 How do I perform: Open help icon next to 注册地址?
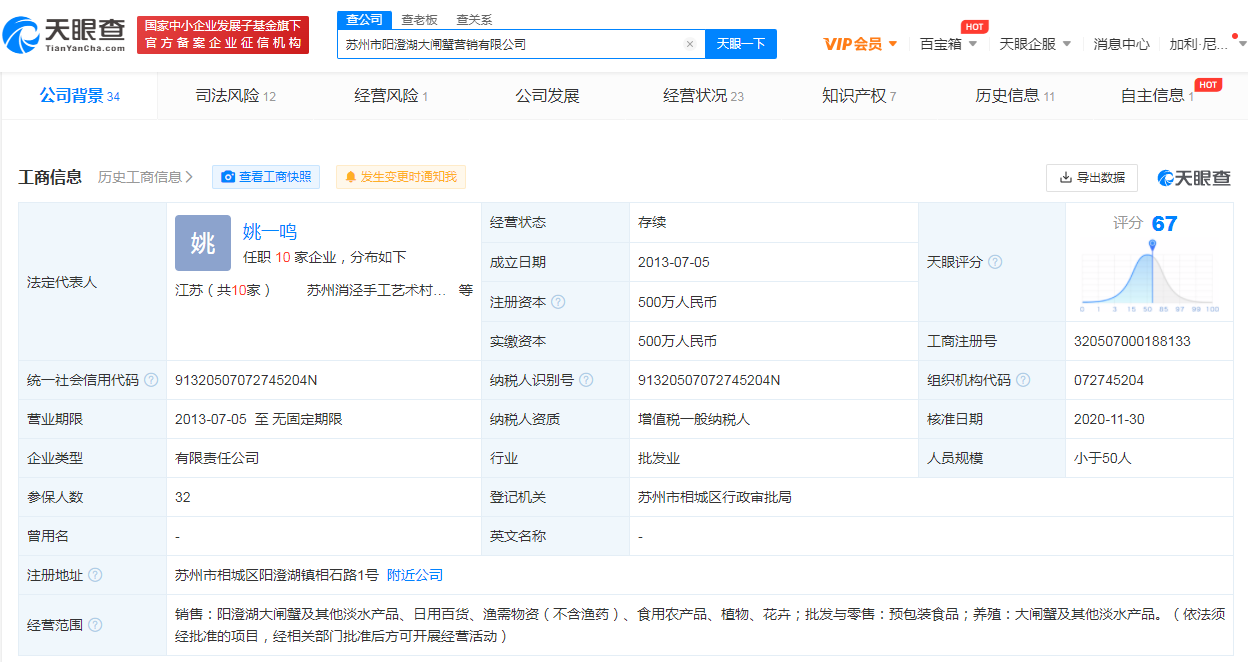(95, 575)
